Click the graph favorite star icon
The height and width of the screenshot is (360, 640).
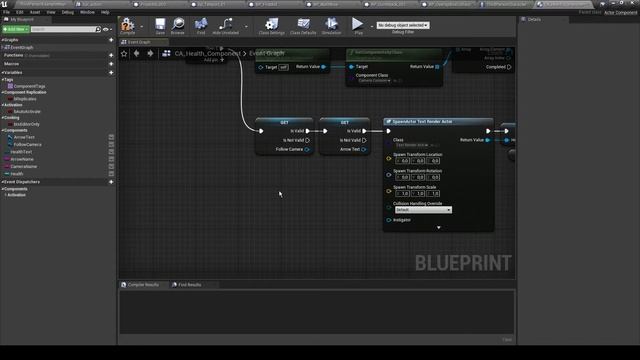click(124, 53)
